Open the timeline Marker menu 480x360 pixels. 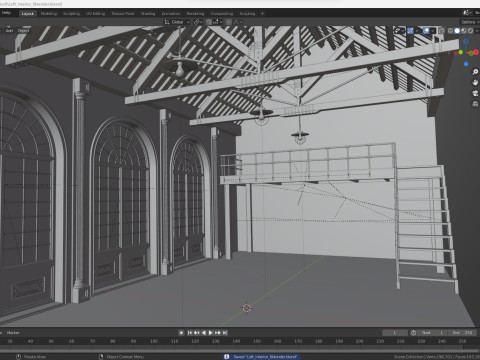point(13,333)
